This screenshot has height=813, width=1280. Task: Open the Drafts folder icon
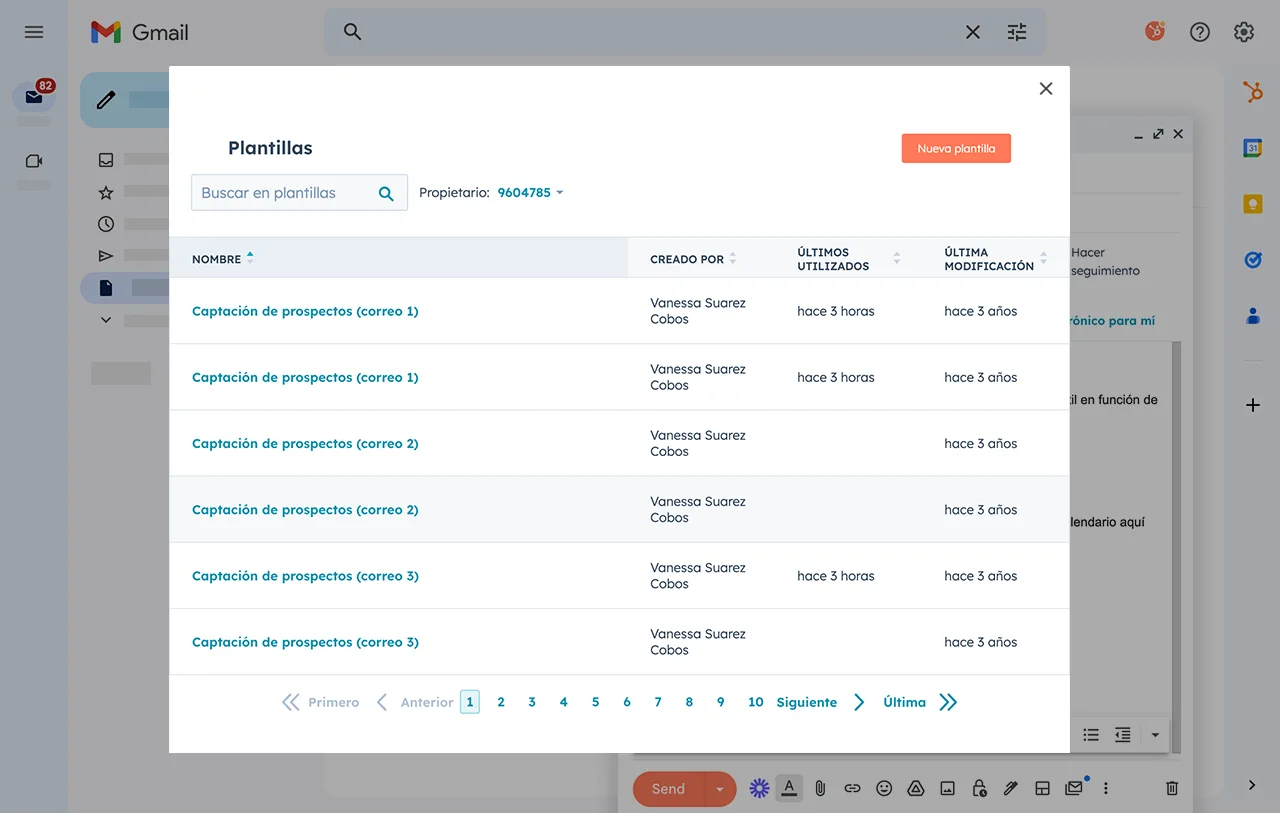tap(106, 288)
